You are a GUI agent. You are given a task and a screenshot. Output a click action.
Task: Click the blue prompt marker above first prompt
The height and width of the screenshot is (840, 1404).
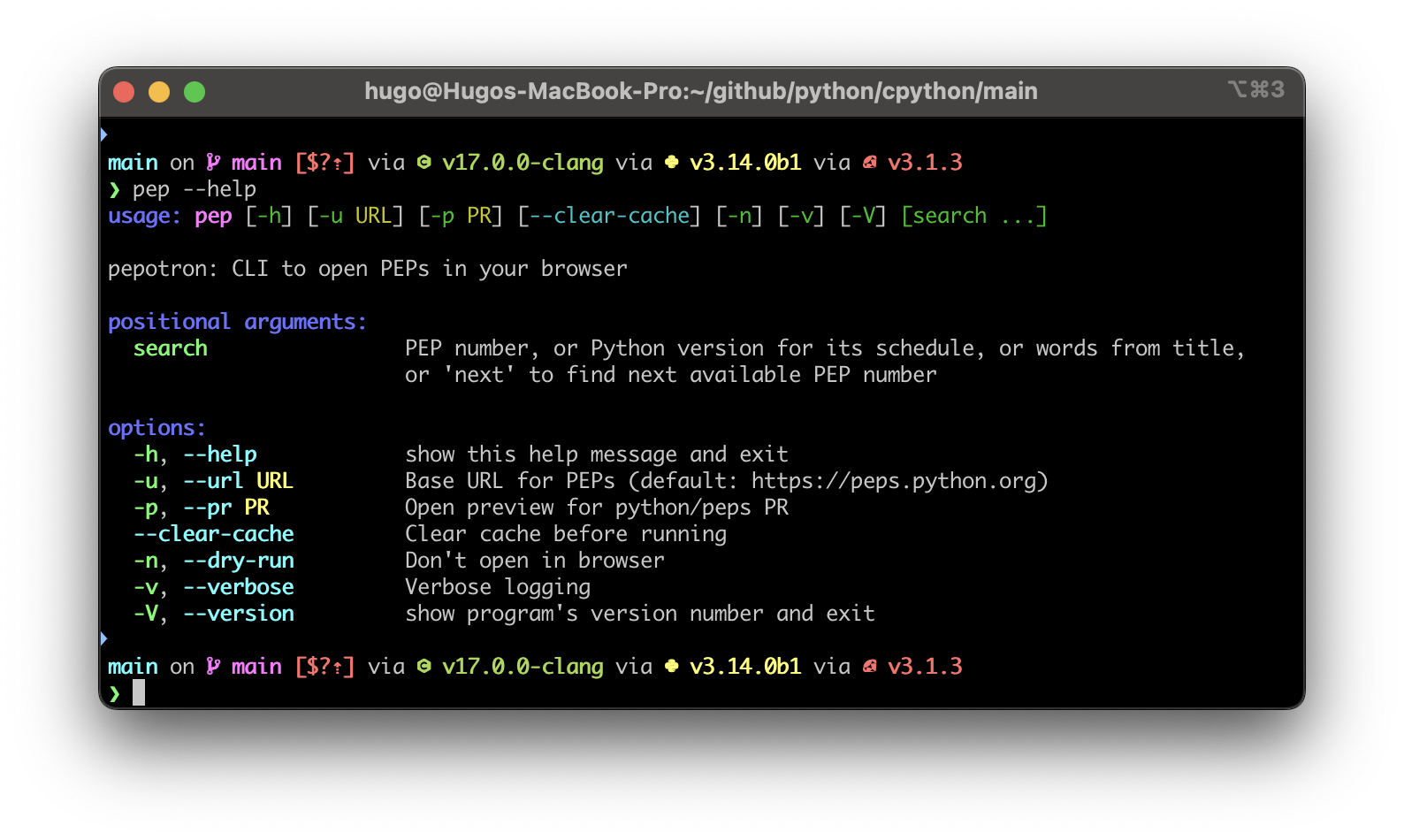103,134
